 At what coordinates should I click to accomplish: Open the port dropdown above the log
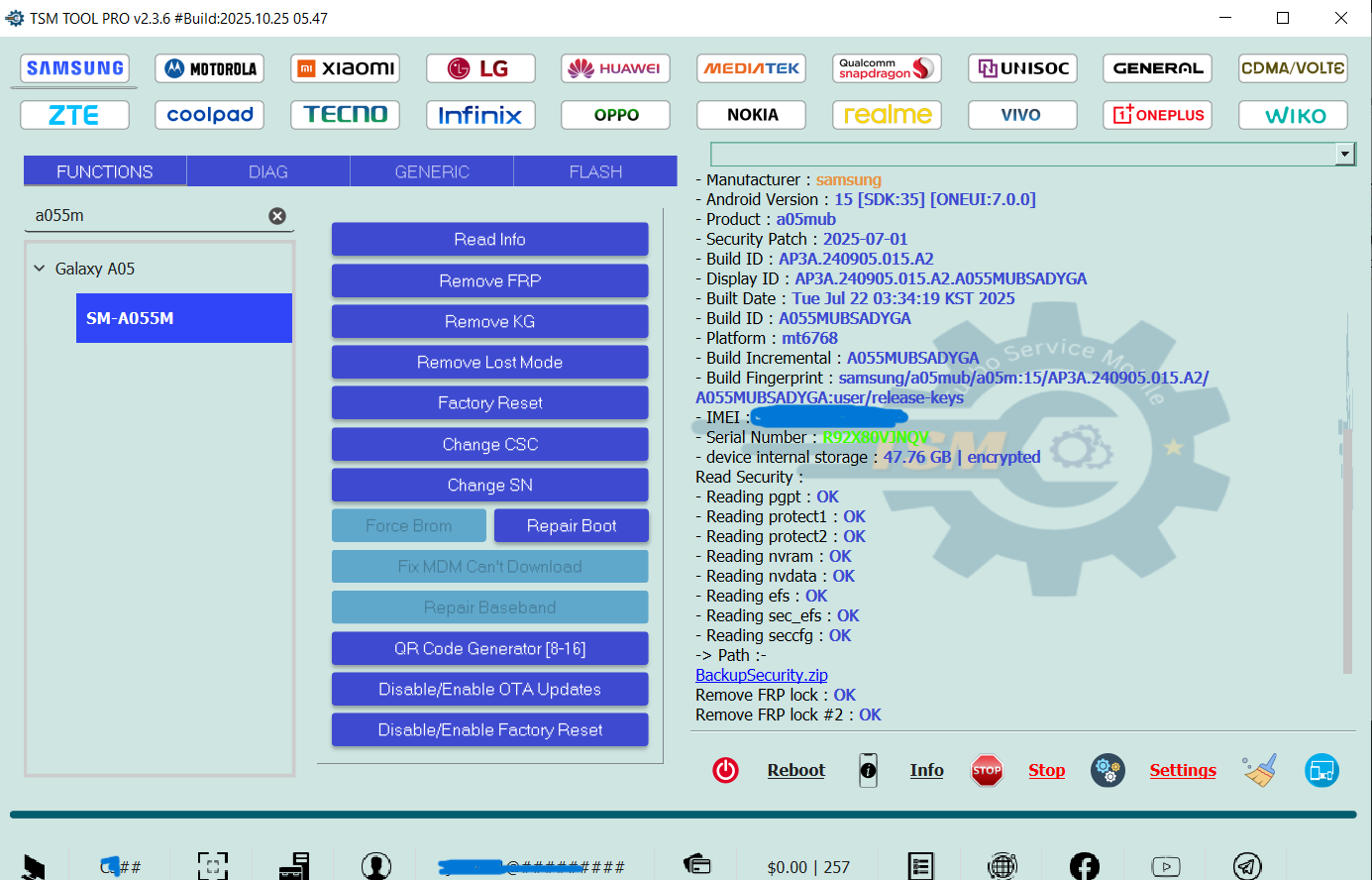coord(1344,154)
